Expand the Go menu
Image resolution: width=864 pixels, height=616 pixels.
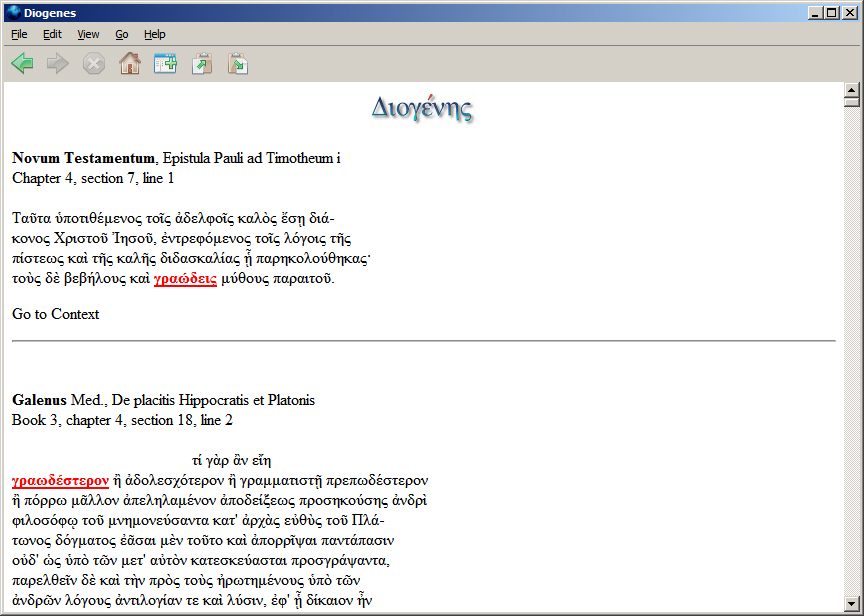coord(122,34)
